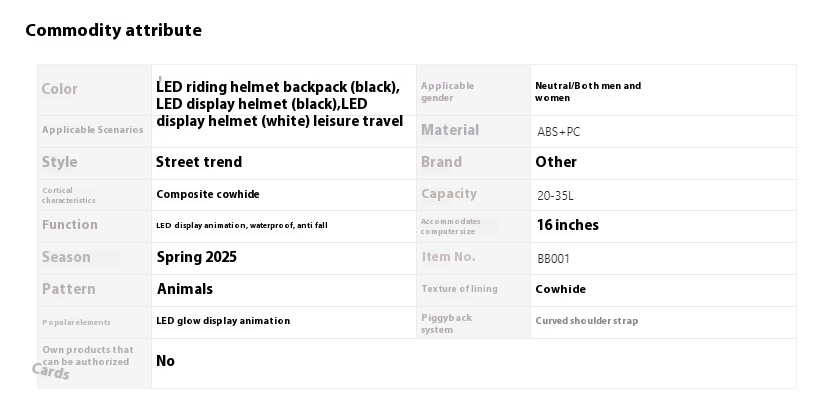The width and height of the screenshot is (815, 410).
Task: Select the BB001 item number
Action: click(554, 258)
